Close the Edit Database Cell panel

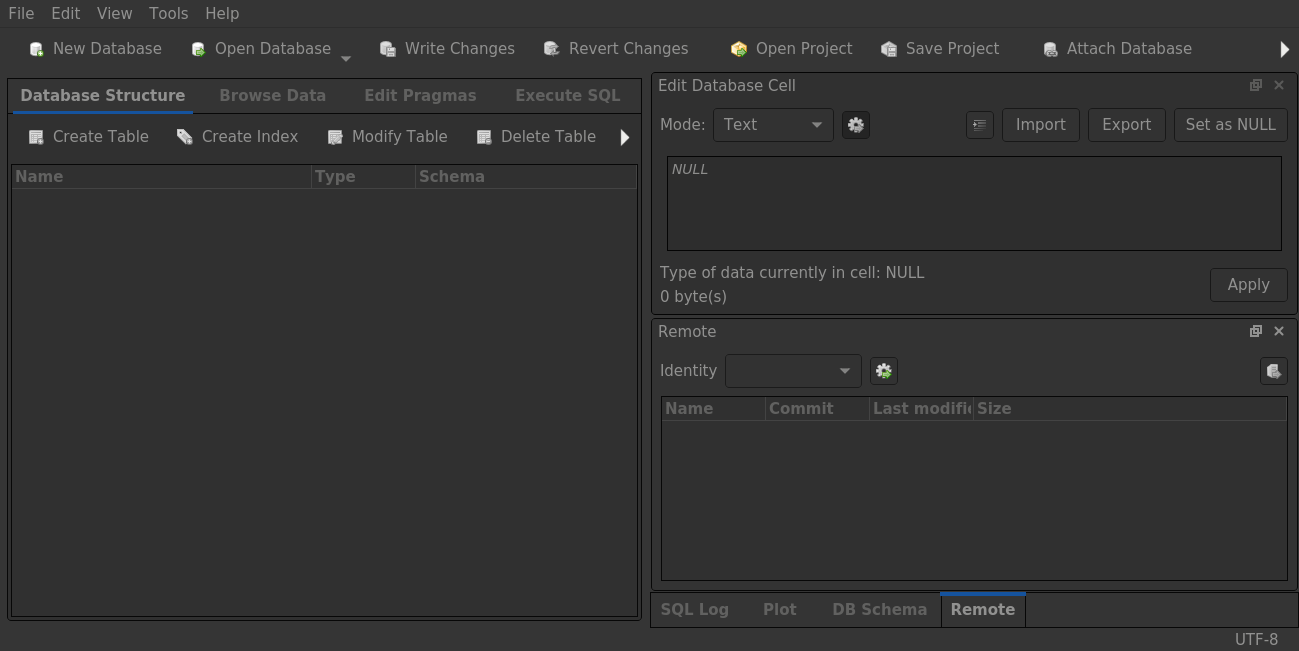point(1279,86)
